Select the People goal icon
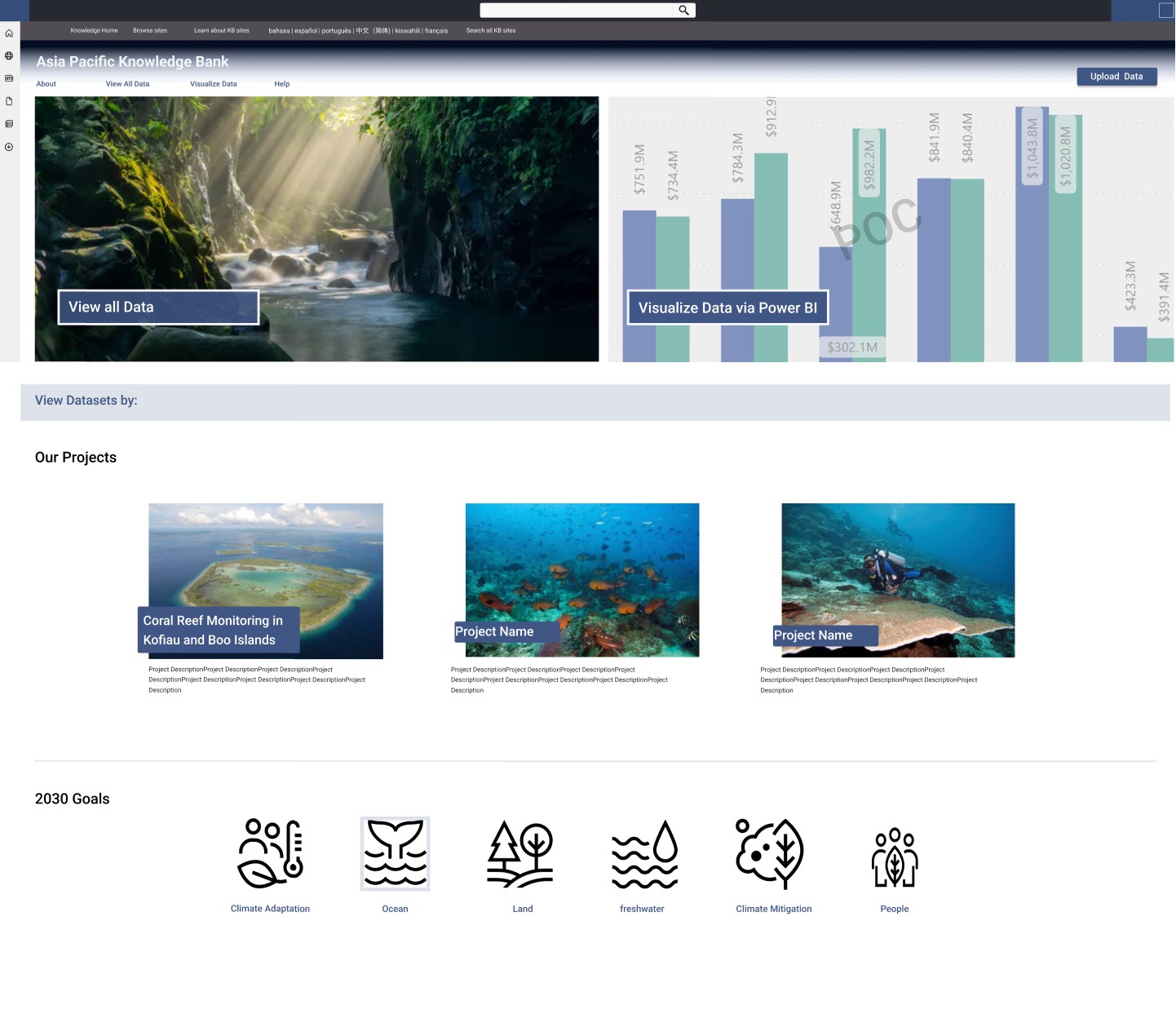The height and width of the screenshot is (1036, 1176). coord(895,853)
